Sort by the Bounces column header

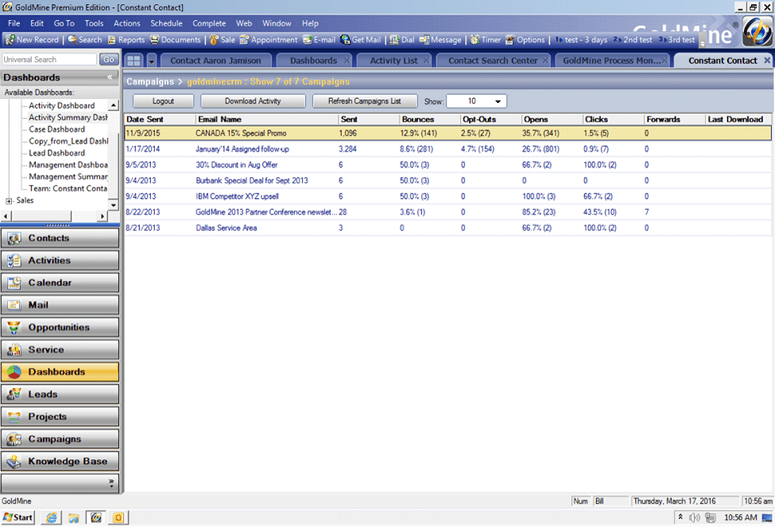pyautogui.click(x=429, y=119)
